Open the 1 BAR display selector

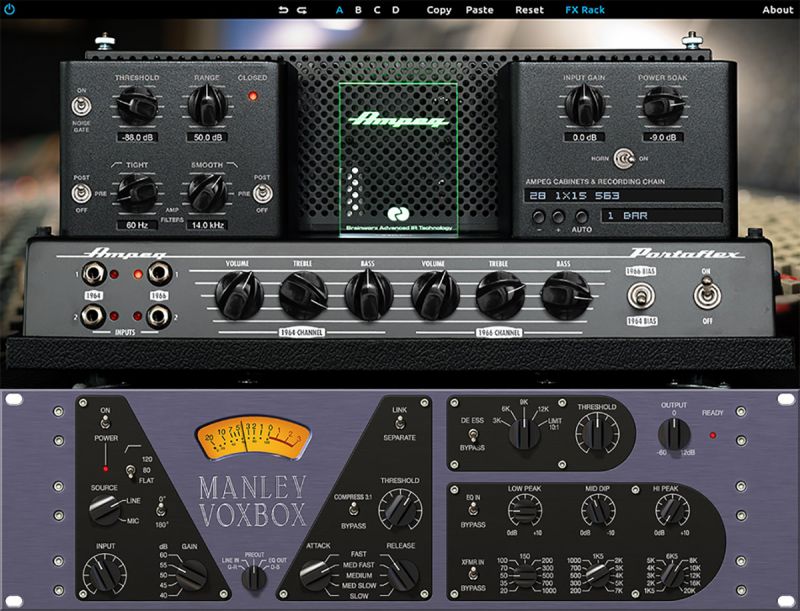point(662,216)
